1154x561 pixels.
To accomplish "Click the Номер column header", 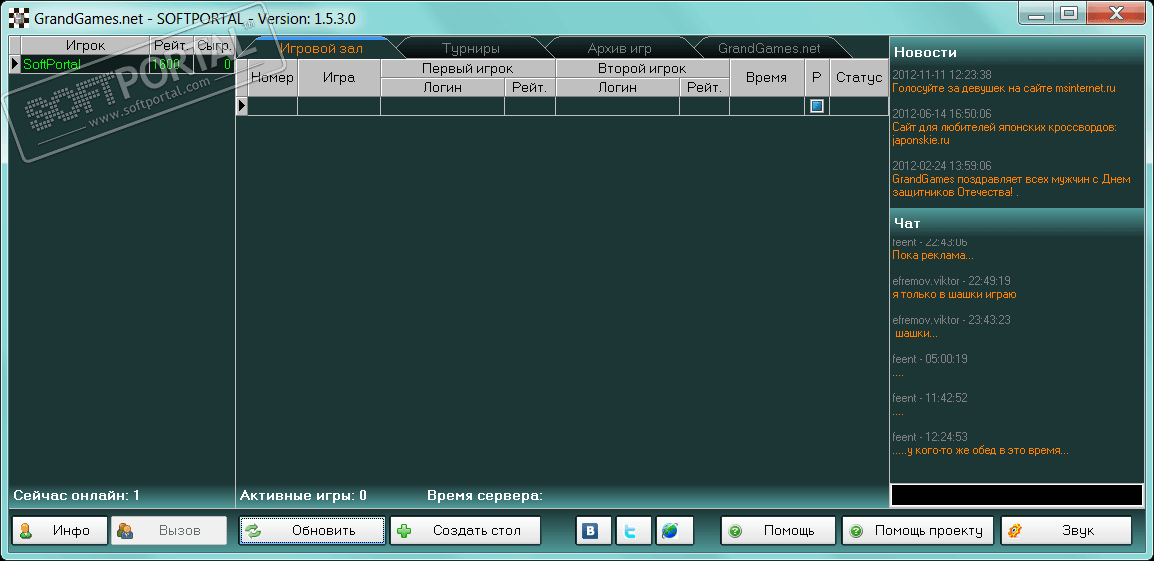I will [272, 77].
